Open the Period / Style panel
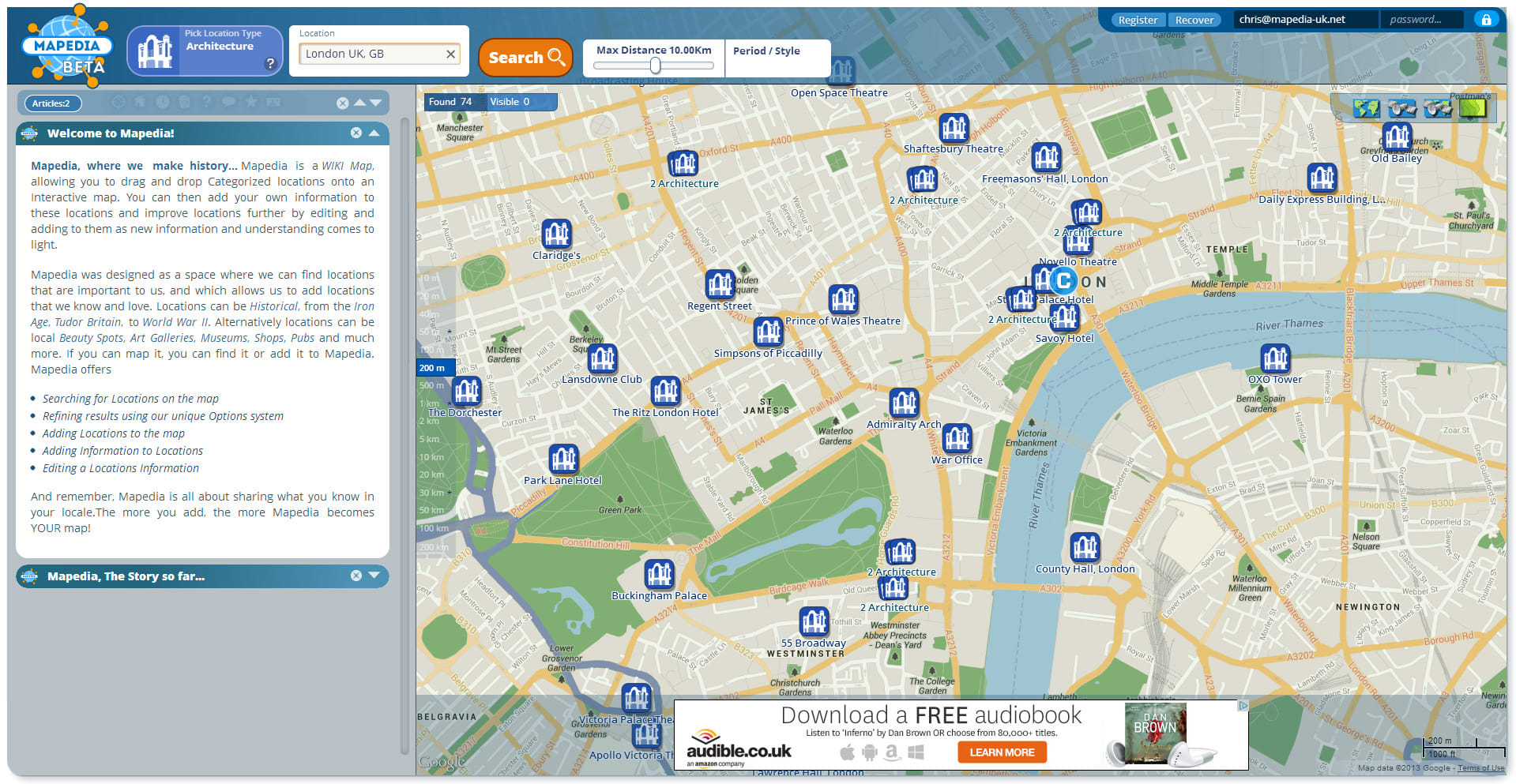 click(767, 51)
